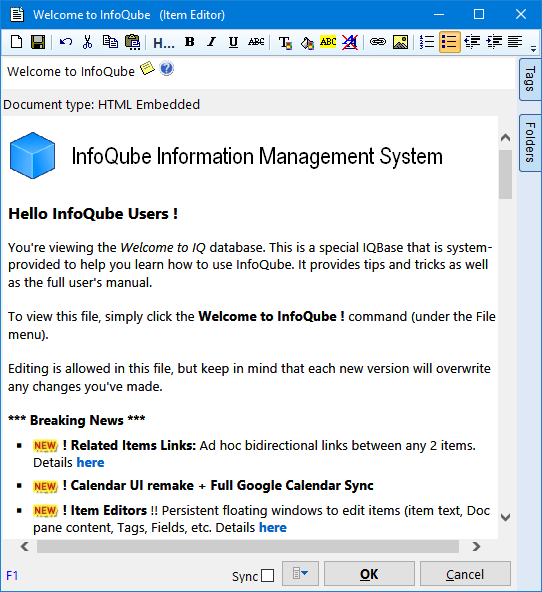The height and width of the screenshot is (592, 542).
Task: Click the NEW badge beside Item Editors
Action: click(45, 511)
